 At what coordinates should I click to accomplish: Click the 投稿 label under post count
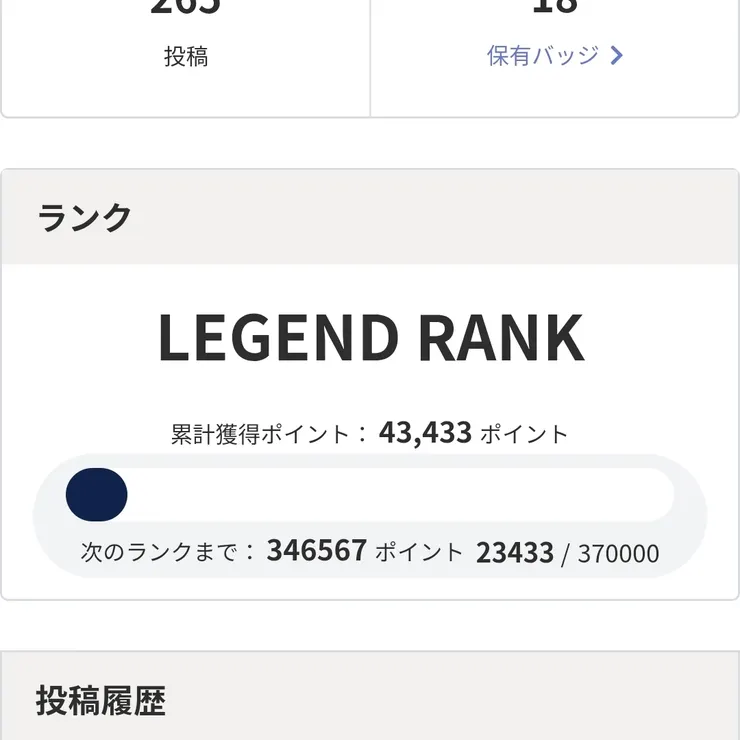tap(186, 57)
